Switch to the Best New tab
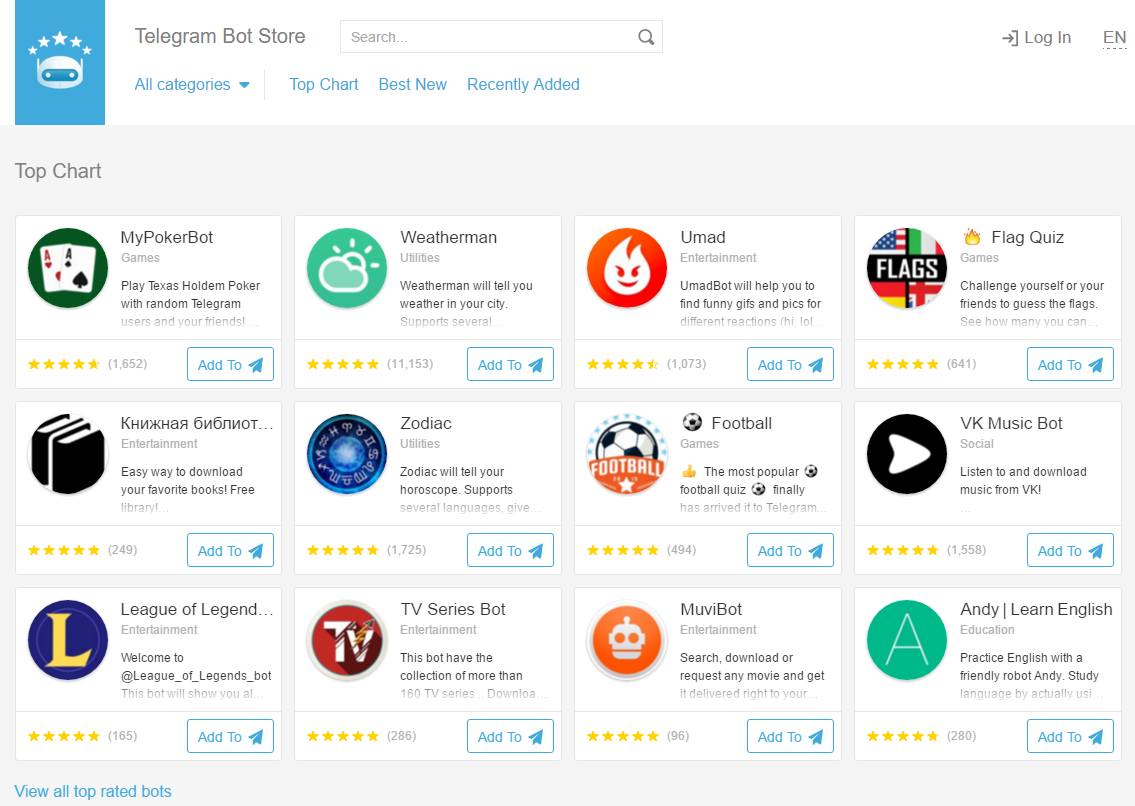Viewport: 1135px width, 806px height. [413, 85]
